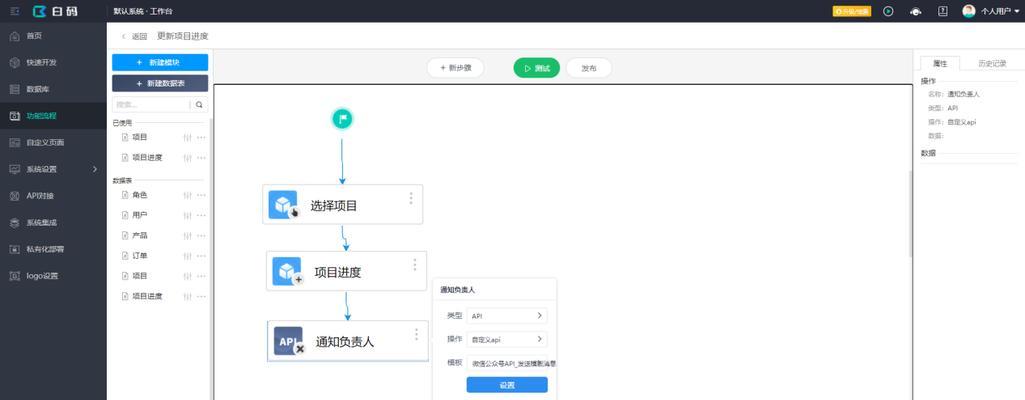This screenshot has width=1025, height=400.
Task: Click the 新建模块 button
Action: click(x=160, y=62)
